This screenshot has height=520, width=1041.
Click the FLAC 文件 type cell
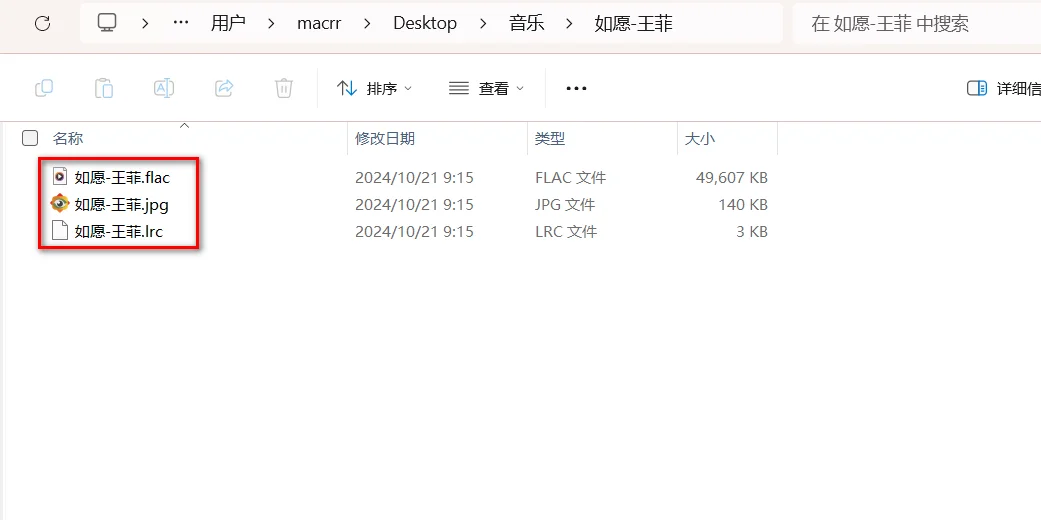[570, 177]
